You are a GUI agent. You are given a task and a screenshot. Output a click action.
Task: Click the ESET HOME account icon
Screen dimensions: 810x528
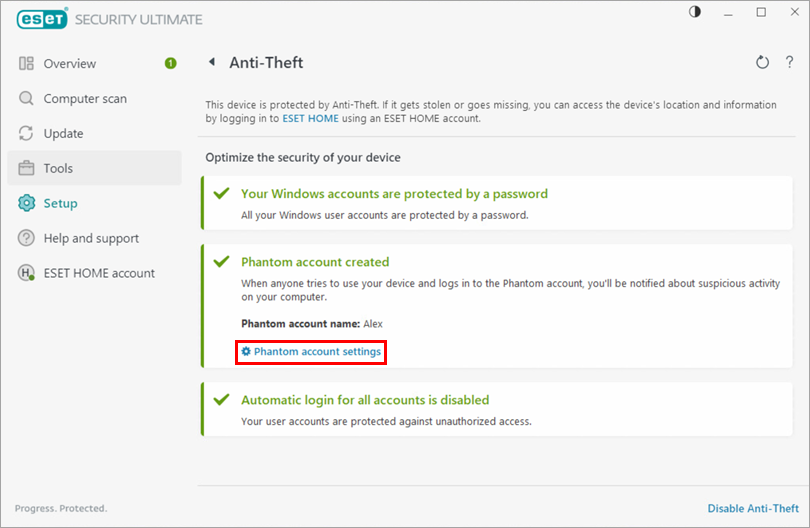point(27,274)
